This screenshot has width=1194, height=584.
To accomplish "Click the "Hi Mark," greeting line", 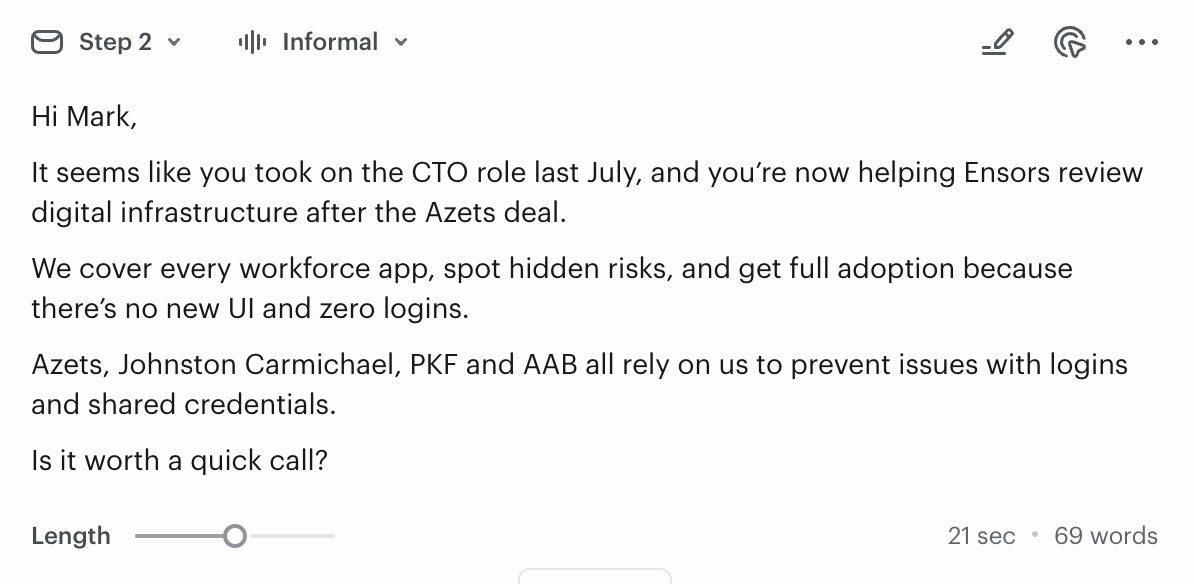I will (84, 117).
